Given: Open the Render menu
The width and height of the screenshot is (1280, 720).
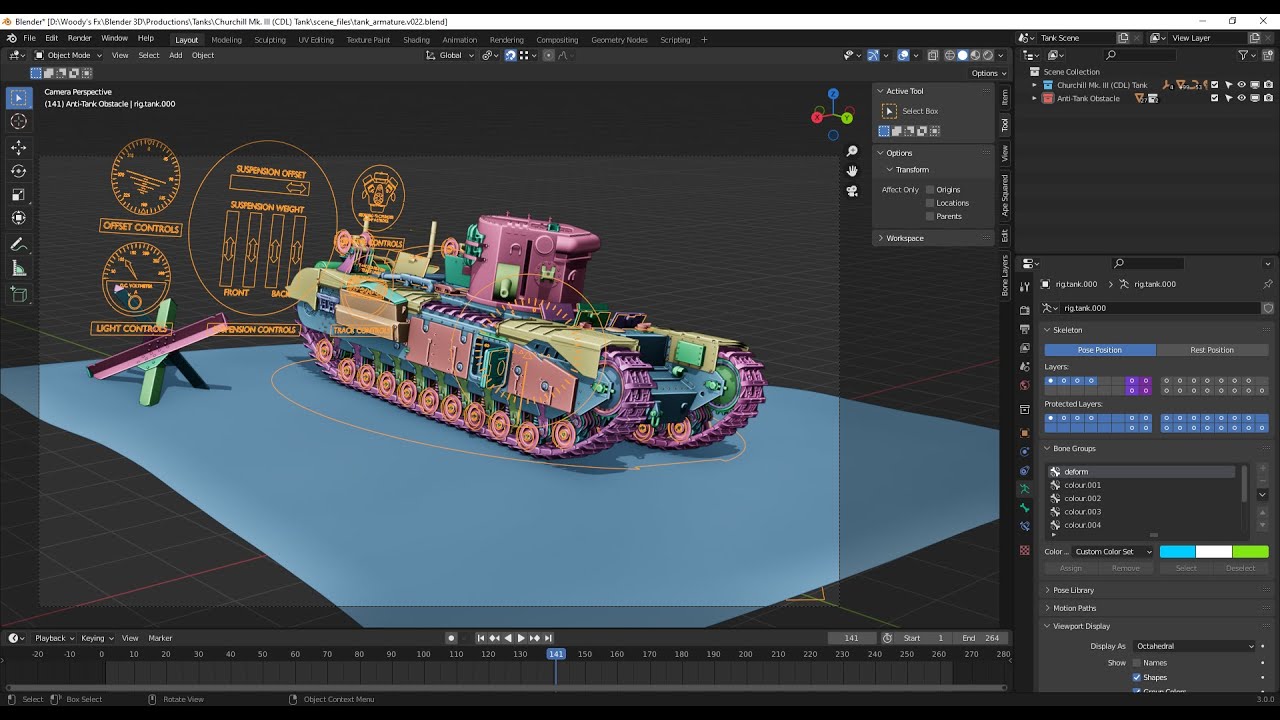Looking at the screenshot, I should point(79,38).
